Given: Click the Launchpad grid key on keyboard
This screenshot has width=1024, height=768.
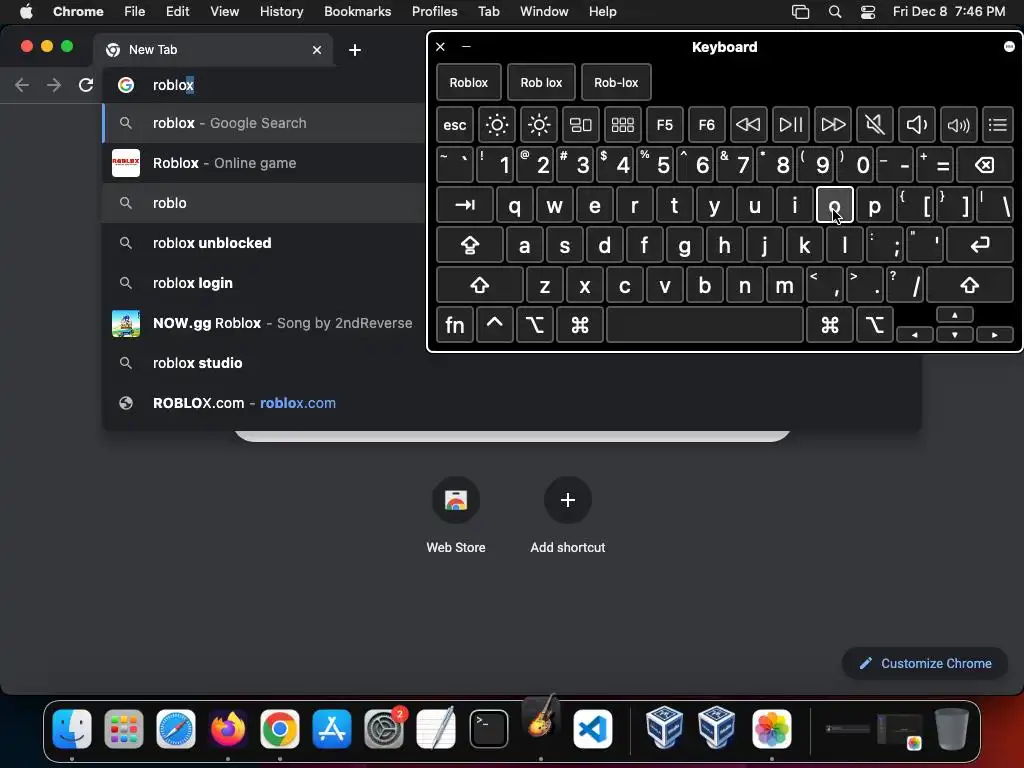Looking at the screenshot, I should tap(622, 125).
